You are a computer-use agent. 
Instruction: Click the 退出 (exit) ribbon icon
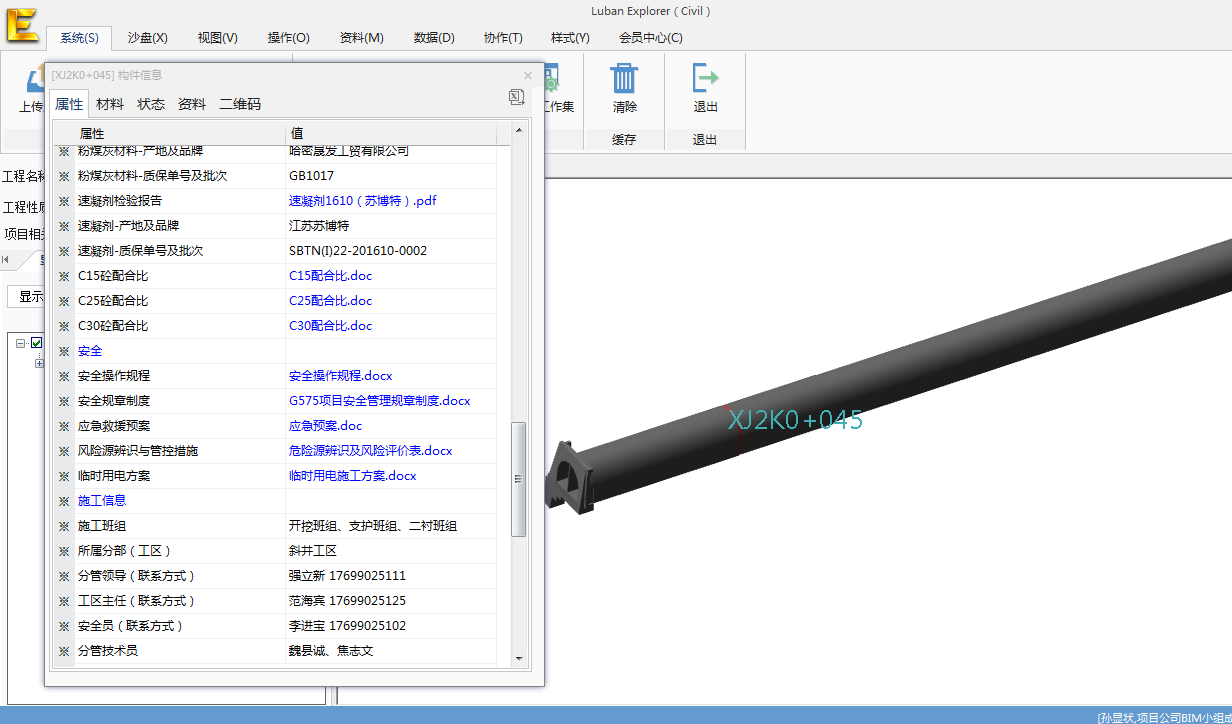[x=705, y=78]
